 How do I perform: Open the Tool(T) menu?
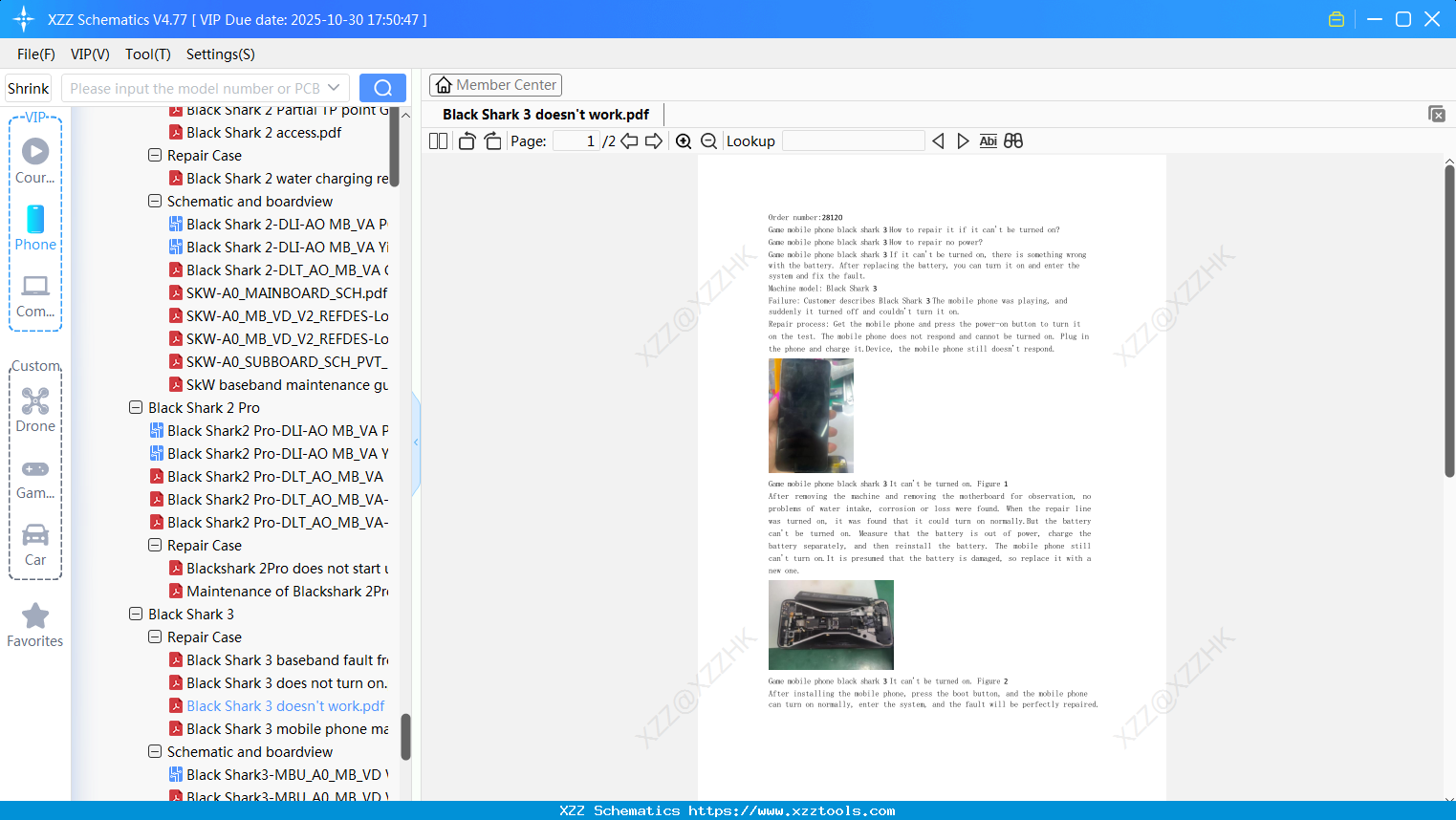[148, 54]
